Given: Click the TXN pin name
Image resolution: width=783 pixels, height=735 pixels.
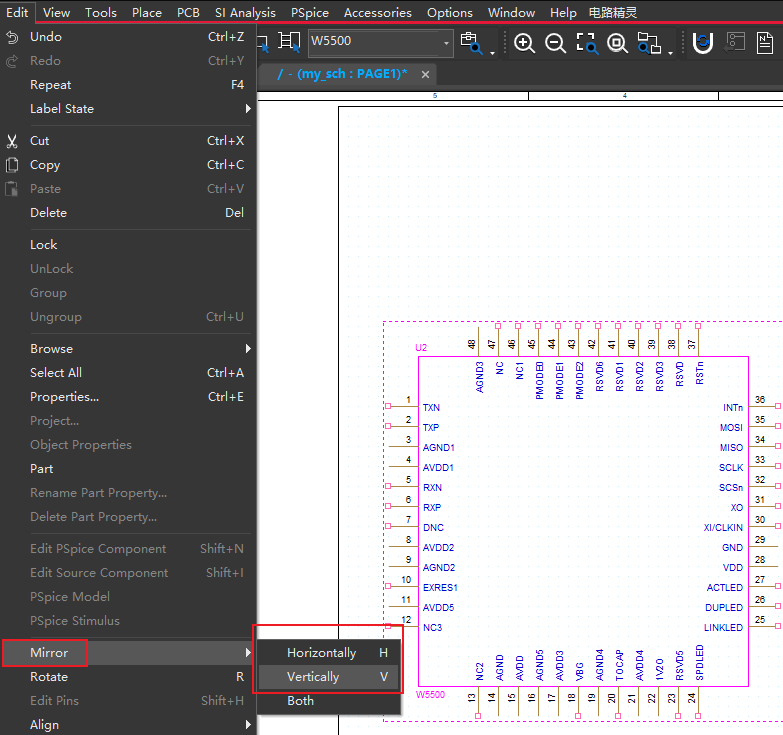Looking at the screenshot, I should click(x=431, y=407).
